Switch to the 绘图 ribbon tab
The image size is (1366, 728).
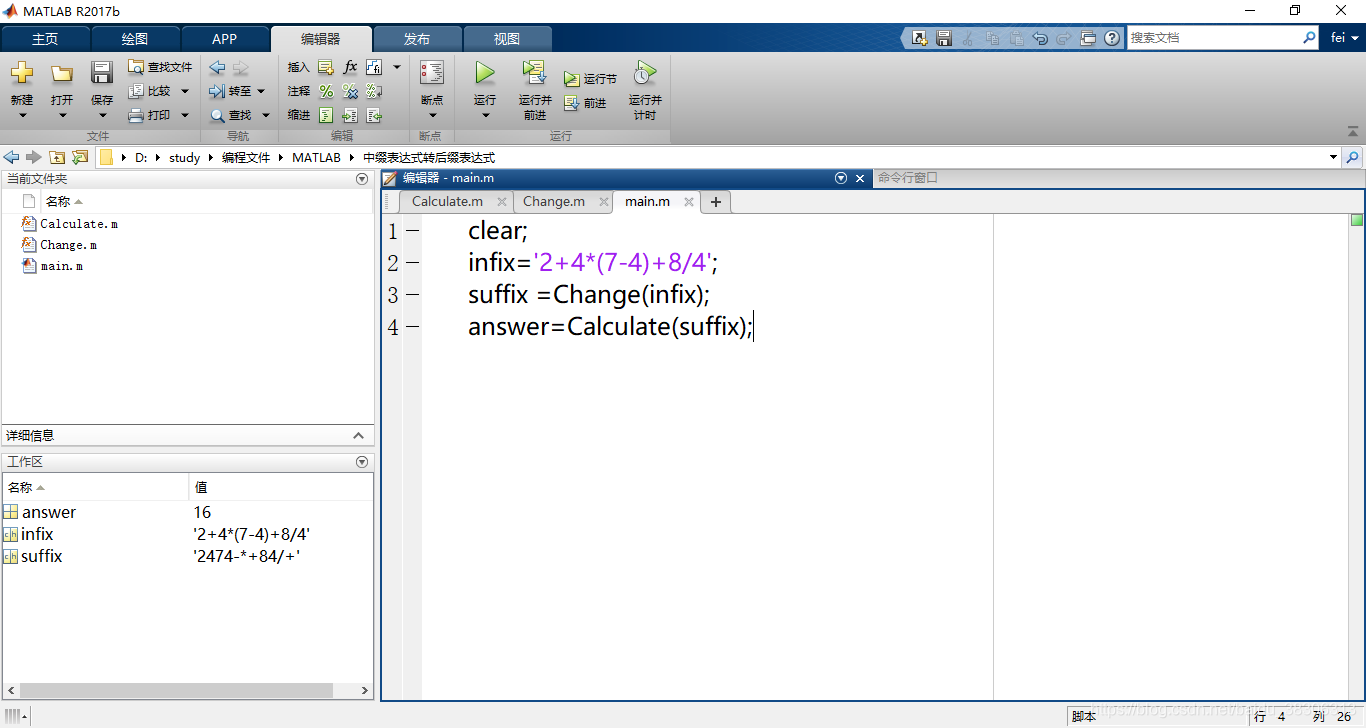pos(135,39)
